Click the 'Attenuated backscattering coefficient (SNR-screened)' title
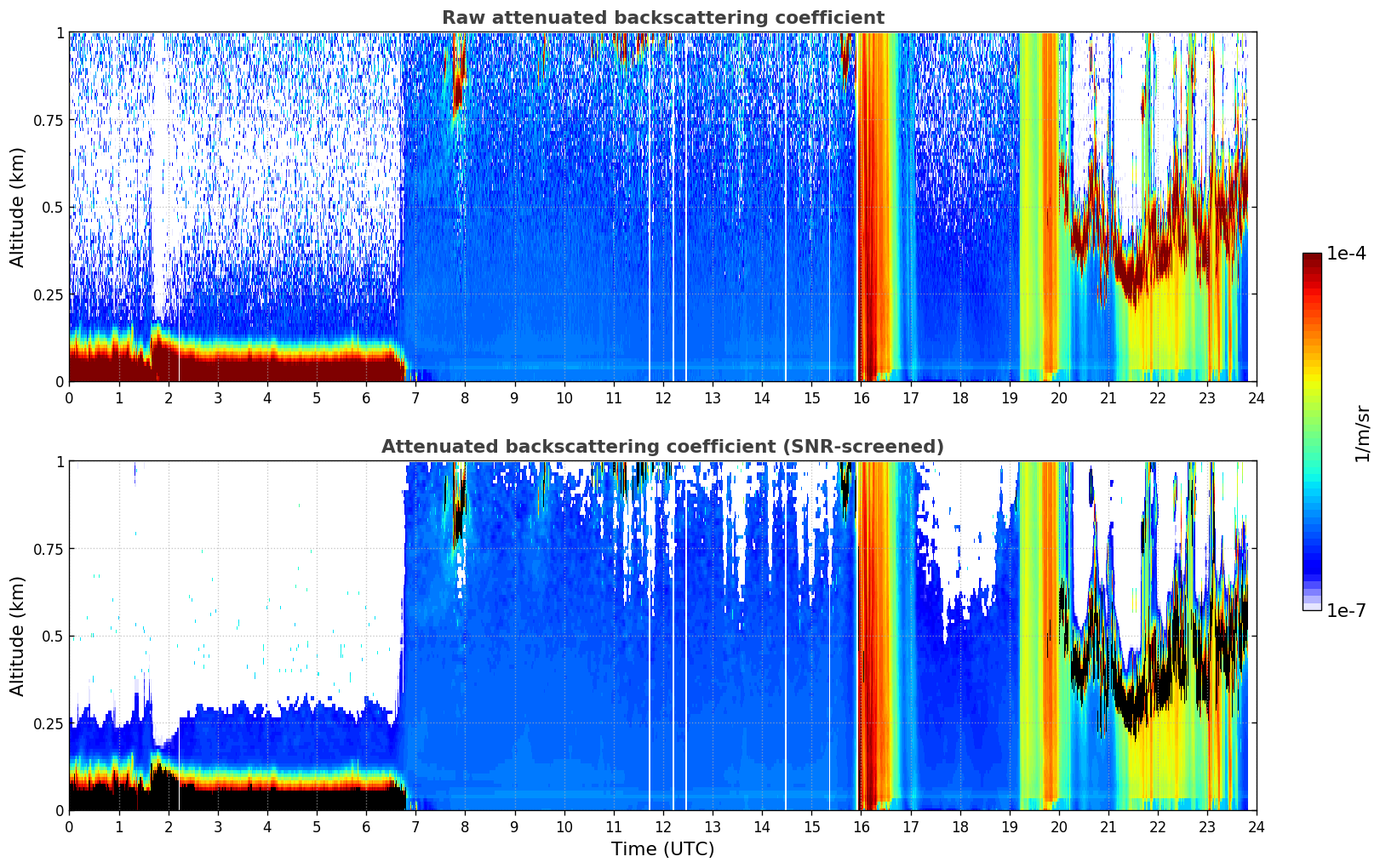The width and height of the screenshot is (1380, 868). point(662,447)
